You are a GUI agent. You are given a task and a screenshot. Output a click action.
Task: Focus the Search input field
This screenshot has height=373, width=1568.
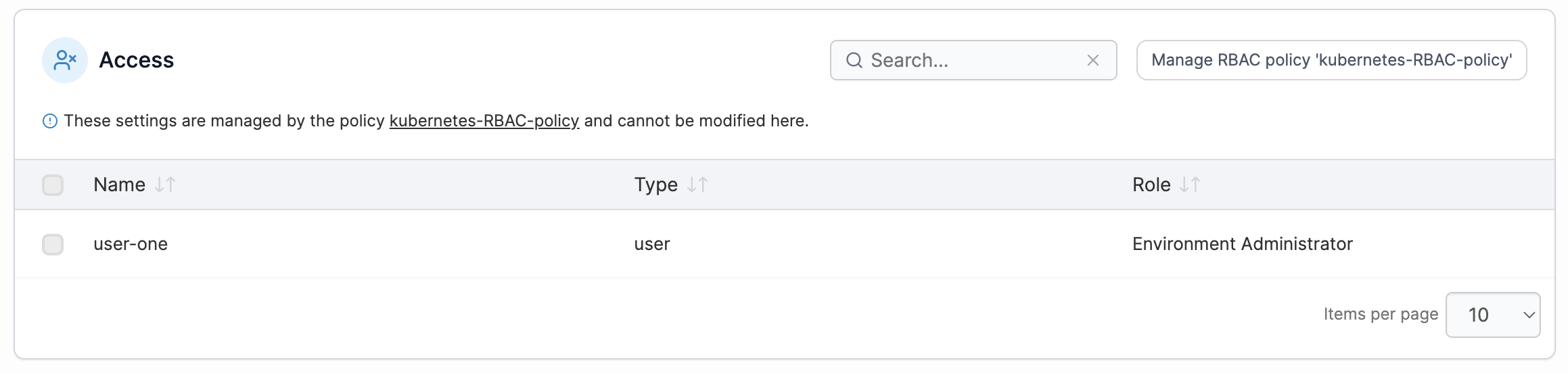tap(974, 60)
